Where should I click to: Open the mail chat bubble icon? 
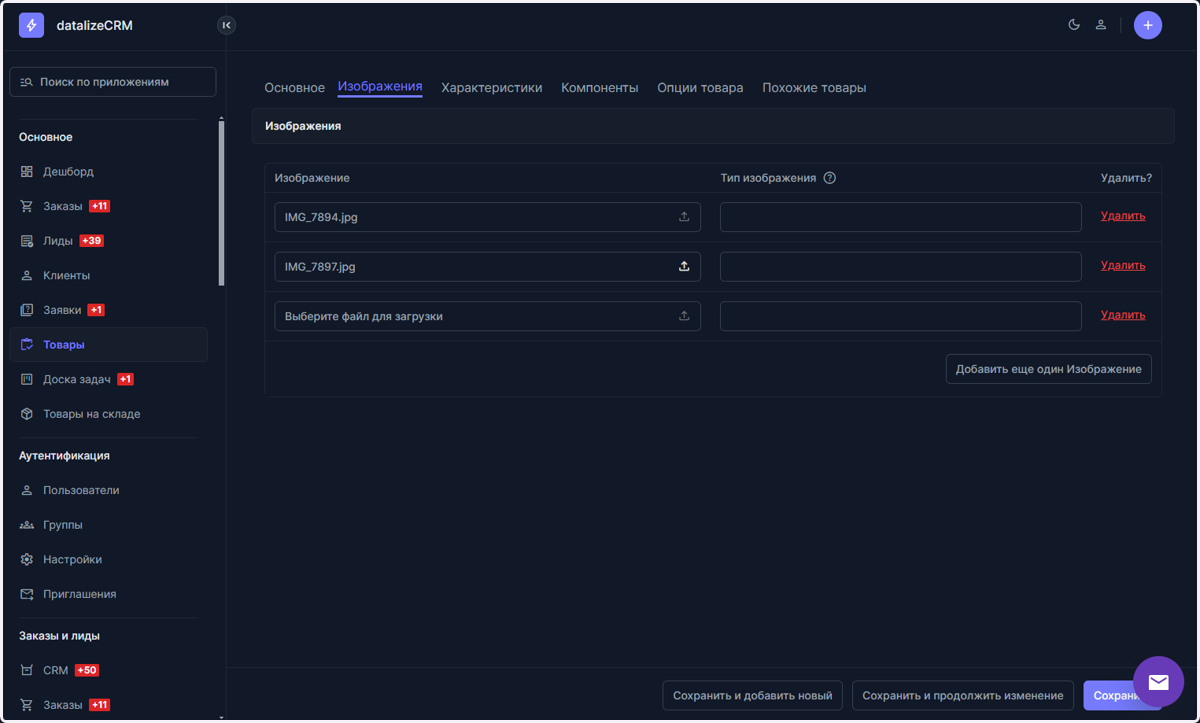(x=1158, y=682)
